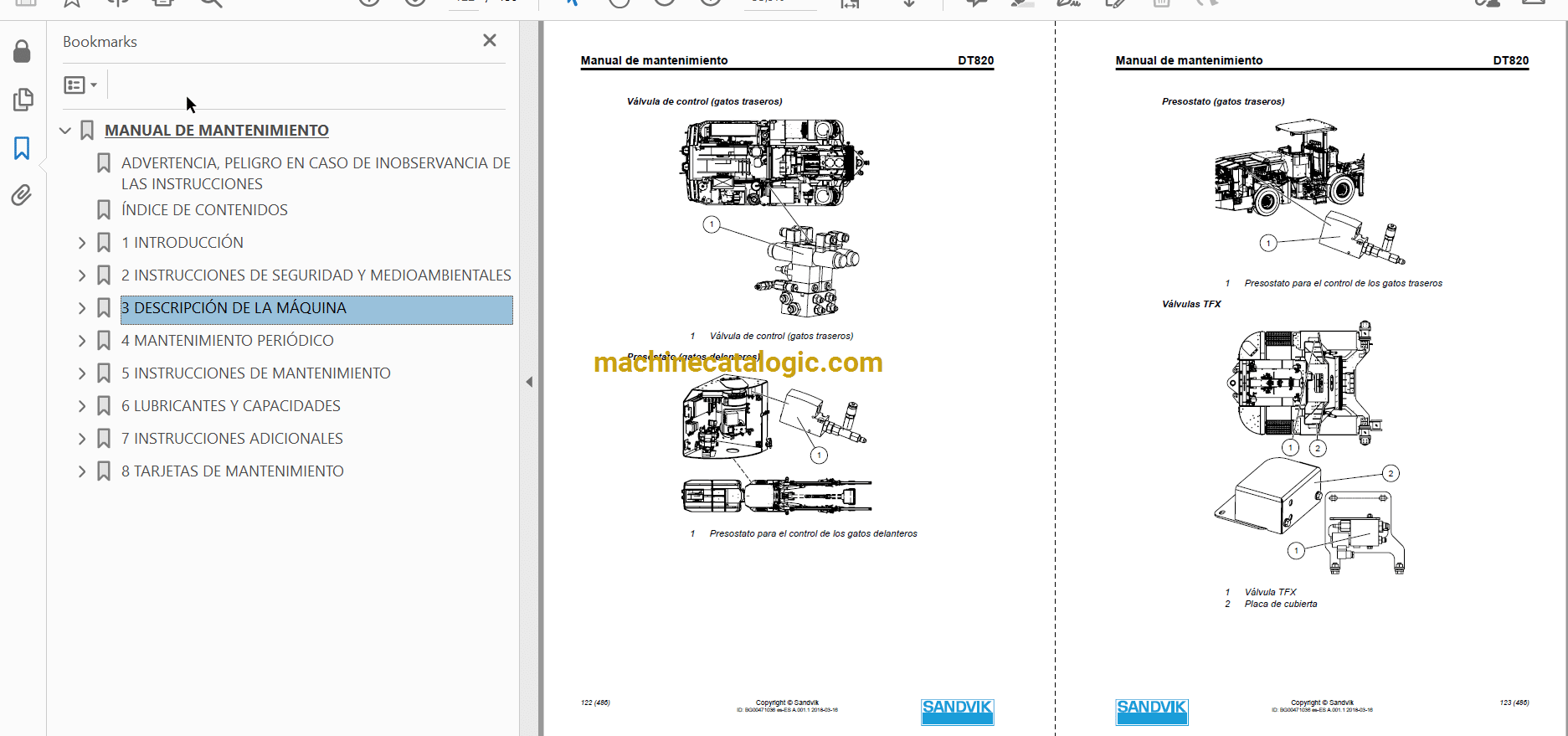Open 2 INSTRUCCIONES DE SEGURIDAD Y MEDIOAMBIENTALES
Image resolution: width=1568 pixels, height=736 pixels.
click(316, 275)
